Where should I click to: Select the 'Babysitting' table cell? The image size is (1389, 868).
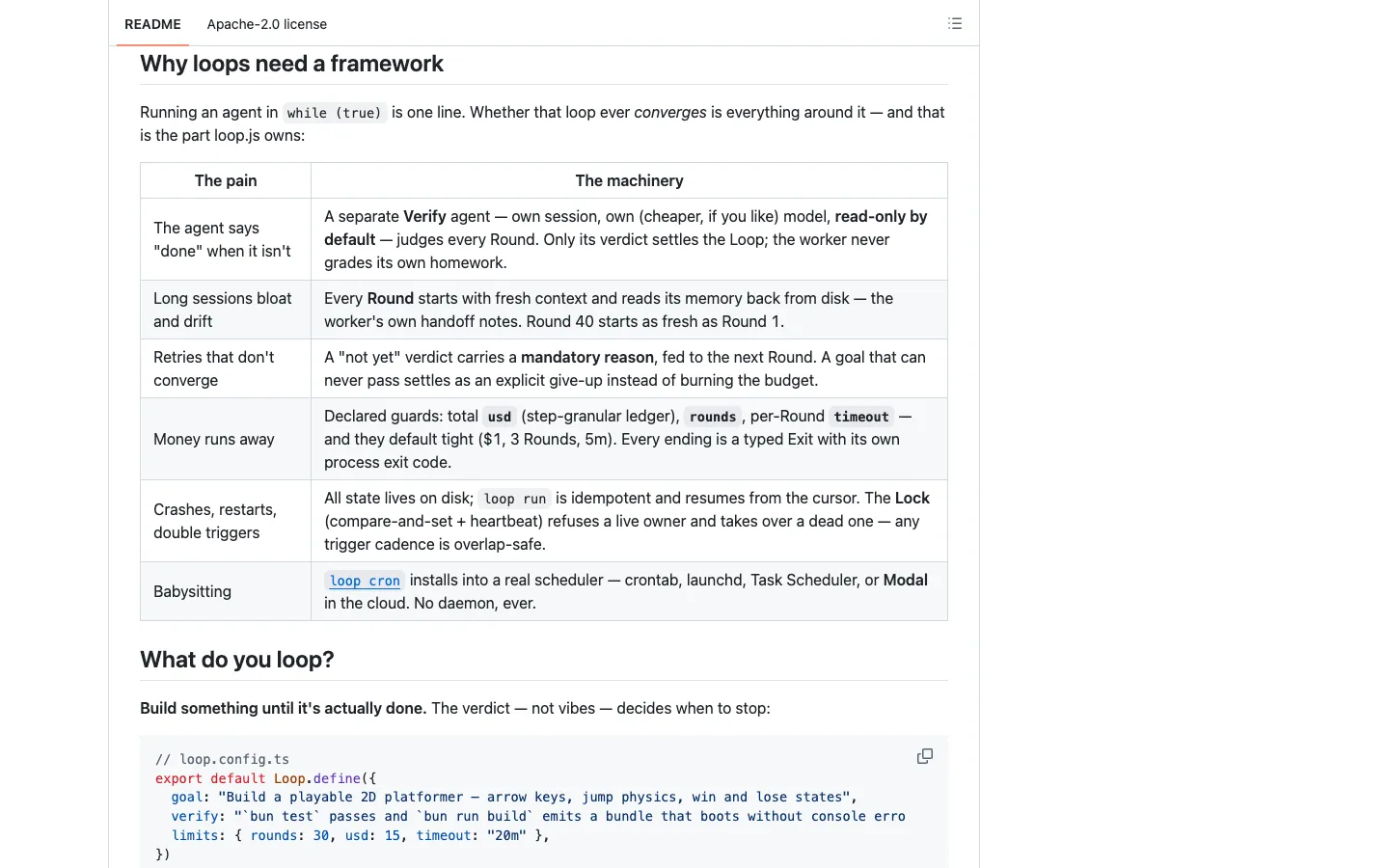point(226,591)
